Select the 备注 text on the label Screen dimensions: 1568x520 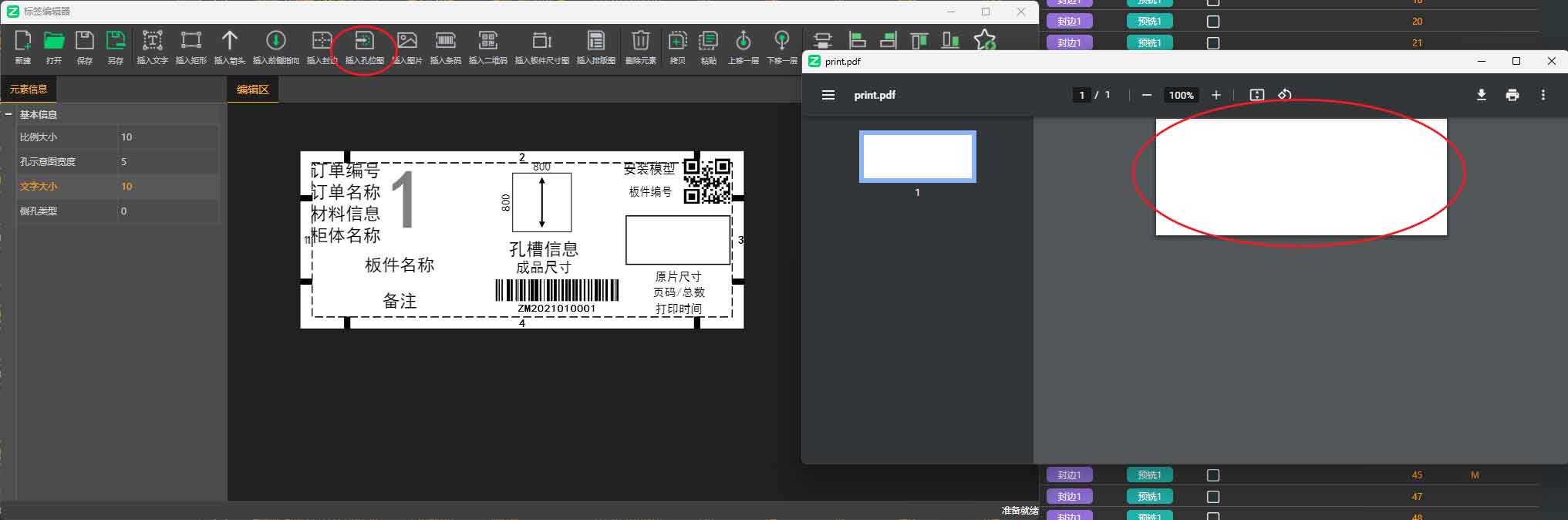pos(400,301)
